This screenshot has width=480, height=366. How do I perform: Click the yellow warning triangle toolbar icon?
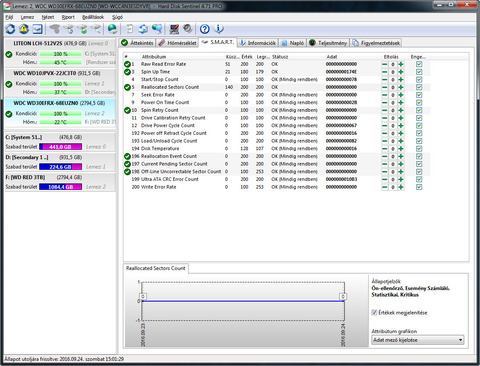24,29
